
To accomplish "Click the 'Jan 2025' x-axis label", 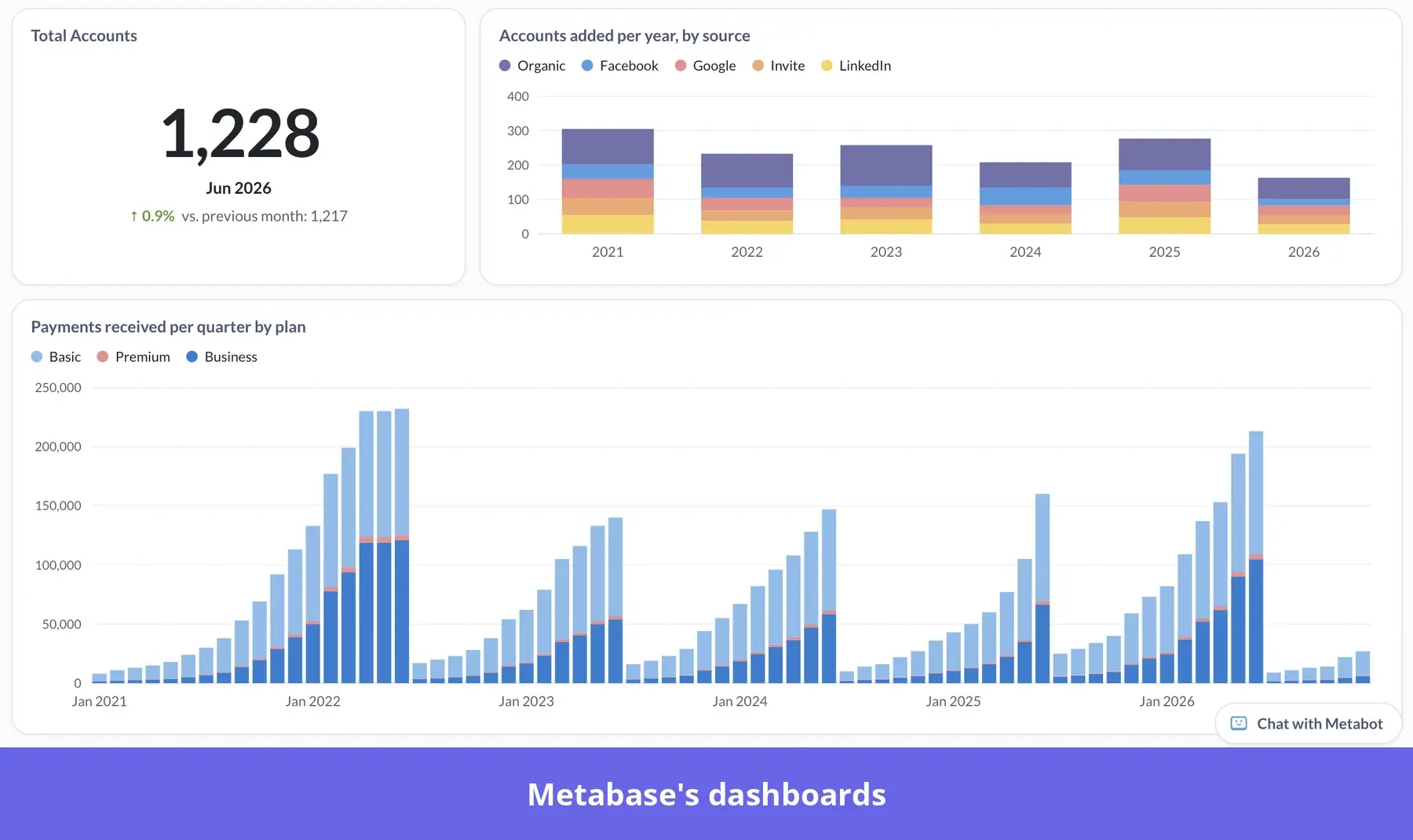I will pos(954,701).
